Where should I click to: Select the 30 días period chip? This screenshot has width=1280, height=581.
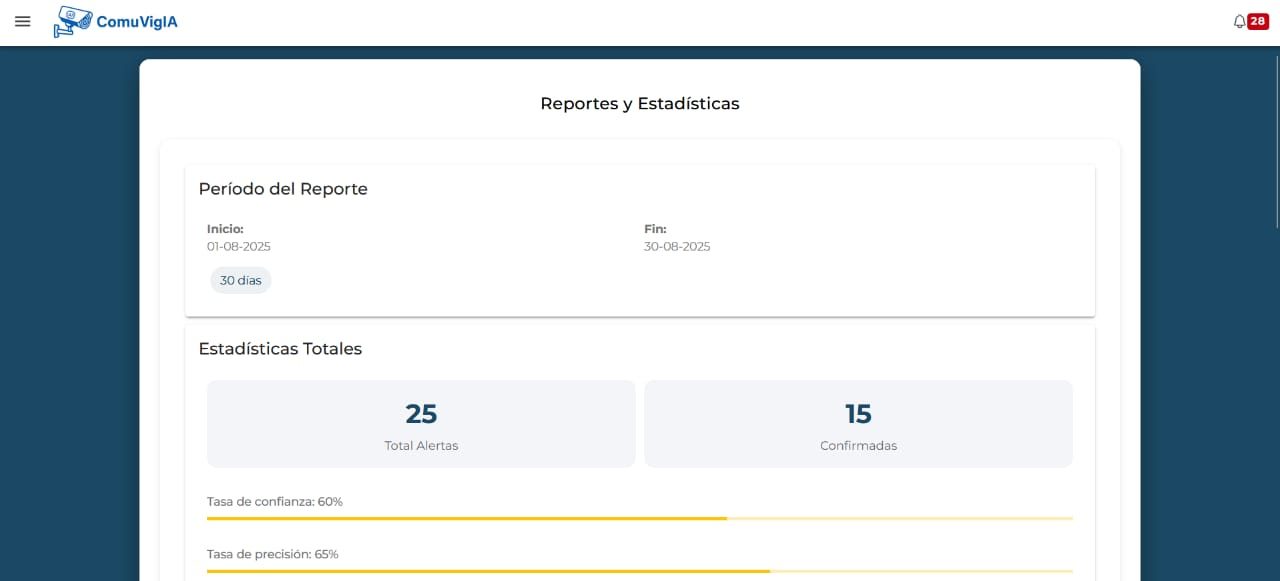click(240, 281)
